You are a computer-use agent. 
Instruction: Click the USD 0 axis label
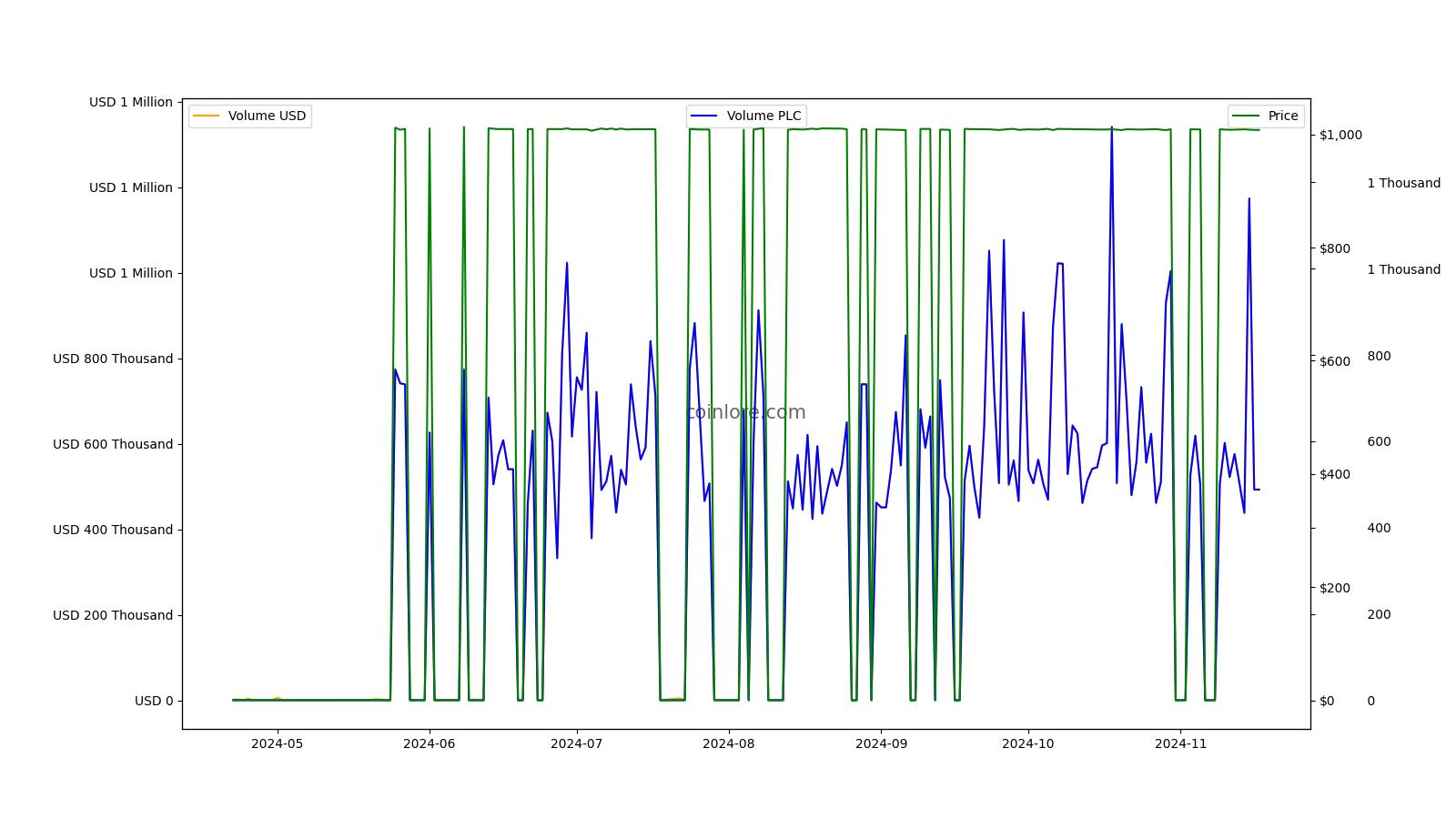coord(154,701)
